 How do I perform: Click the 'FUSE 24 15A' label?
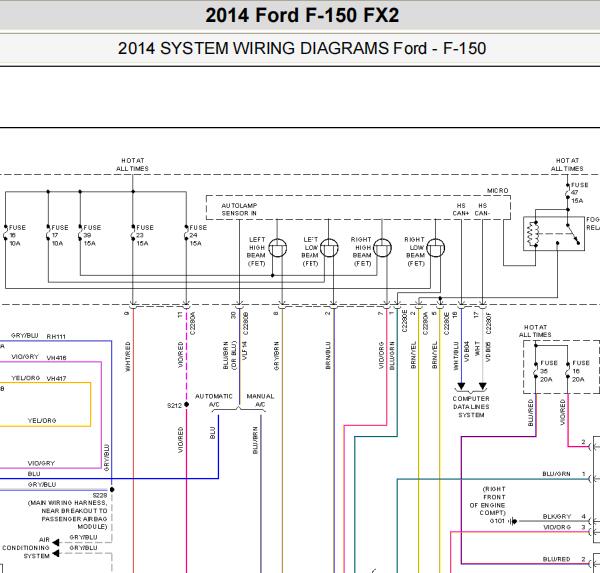tap(198, 235)
